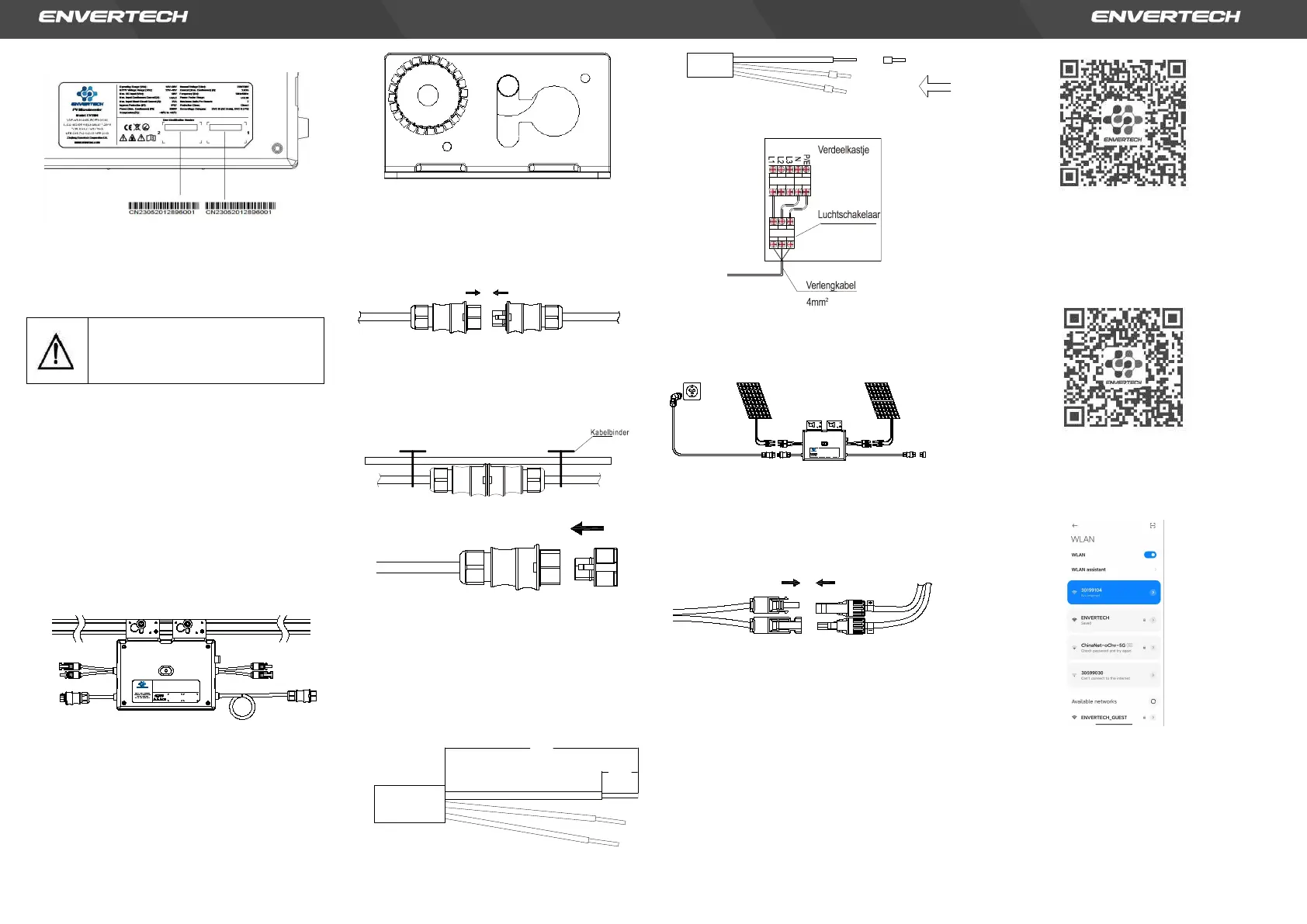Tap the scan icon at the top of the WLAN screen
Viewport: 1307px width, 924px height.
[x=1153, y=526]
